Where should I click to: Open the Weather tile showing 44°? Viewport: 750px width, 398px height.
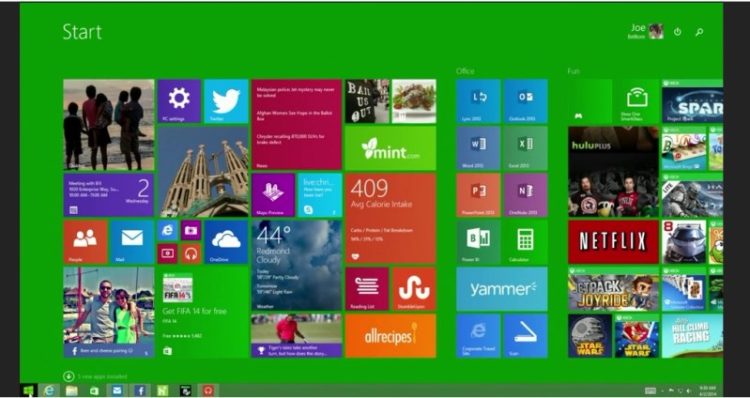click(296, 265)
